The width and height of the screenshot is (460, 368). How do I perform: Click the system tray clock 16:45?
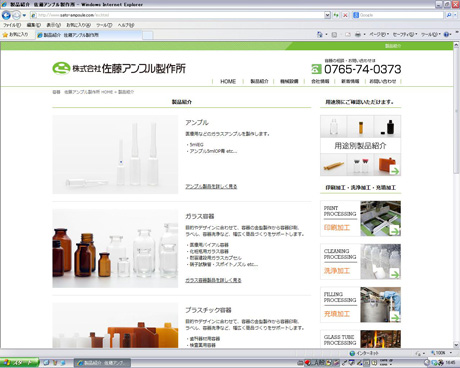450,363
